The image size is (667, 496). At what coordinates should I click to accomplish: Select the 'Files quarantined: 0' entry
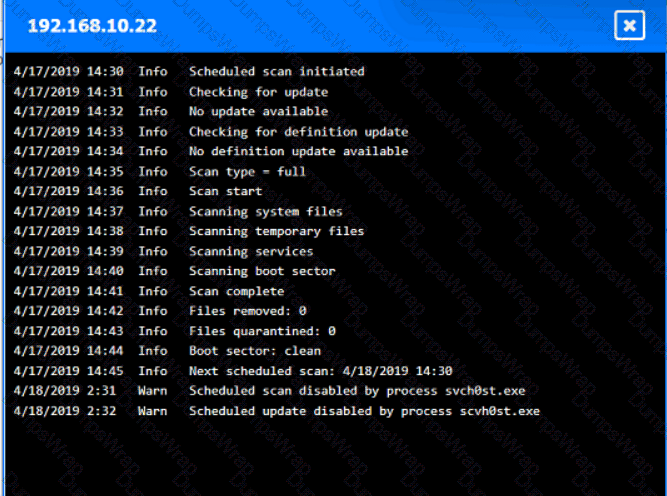(x=262, y=331)
